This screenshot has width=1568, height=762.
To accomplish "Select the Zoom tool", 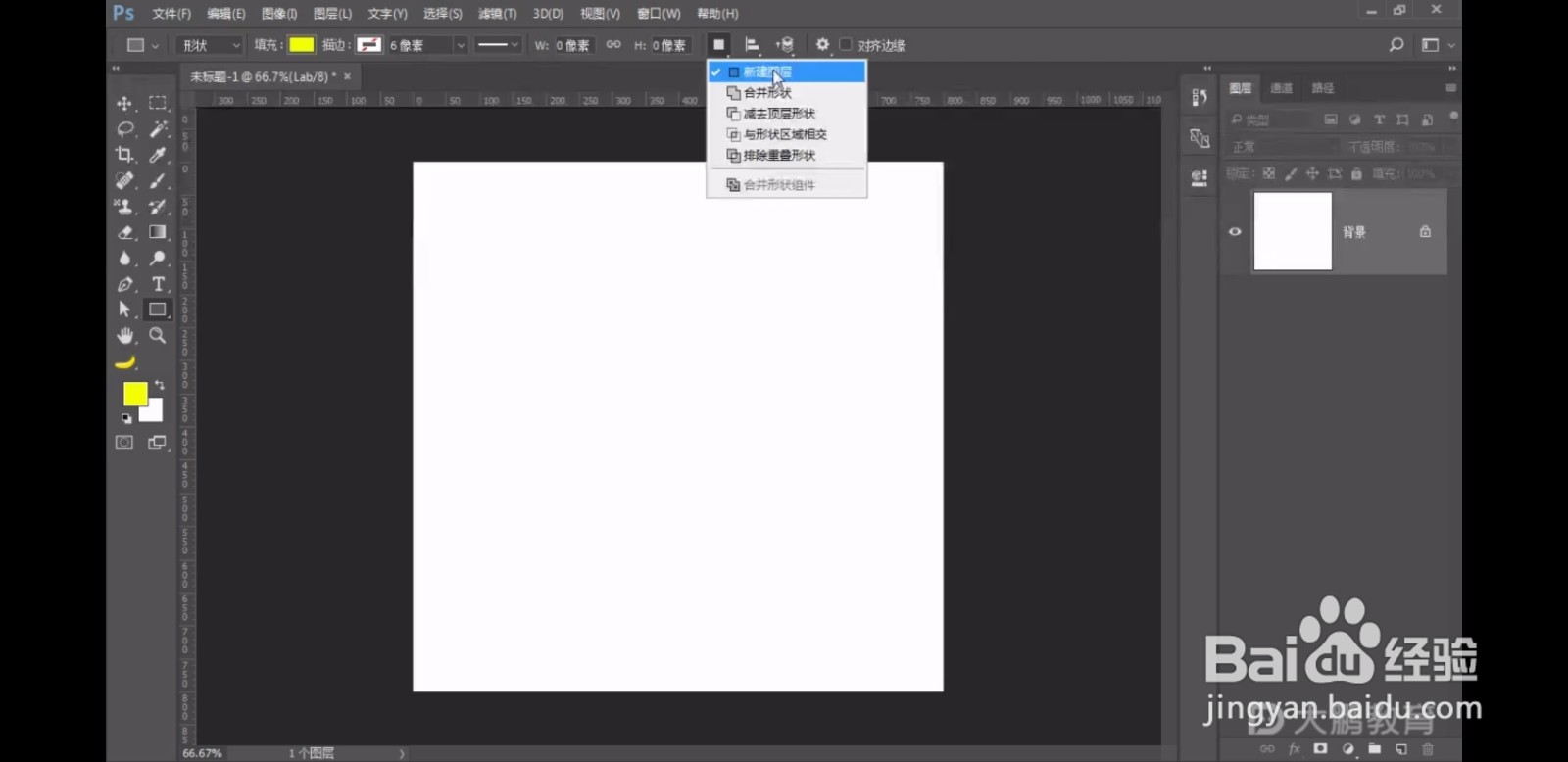I will [157, 336].
